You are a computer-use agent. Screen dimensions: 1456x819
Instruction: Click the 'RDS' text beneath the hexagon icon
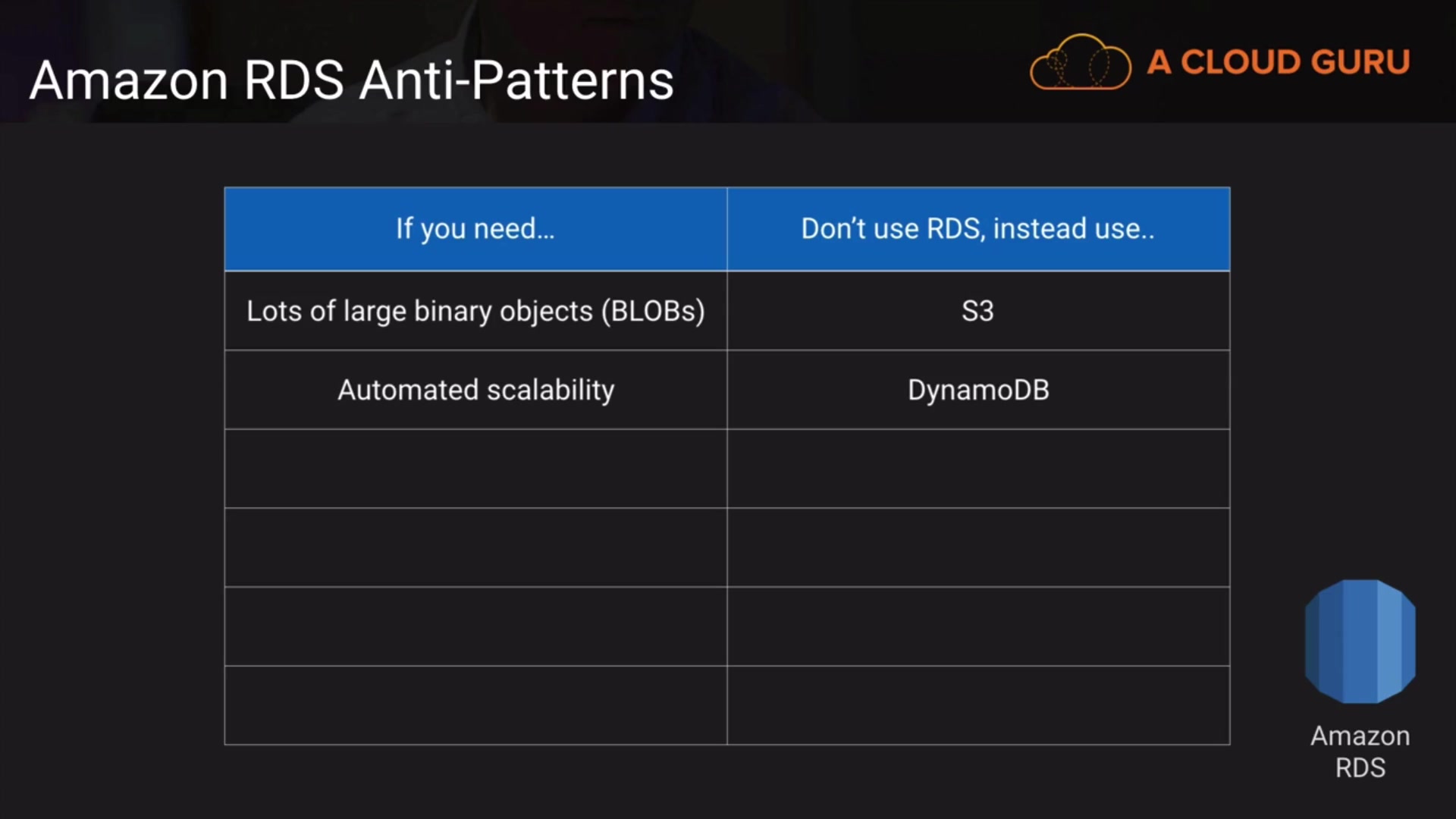click(1360, 767)
